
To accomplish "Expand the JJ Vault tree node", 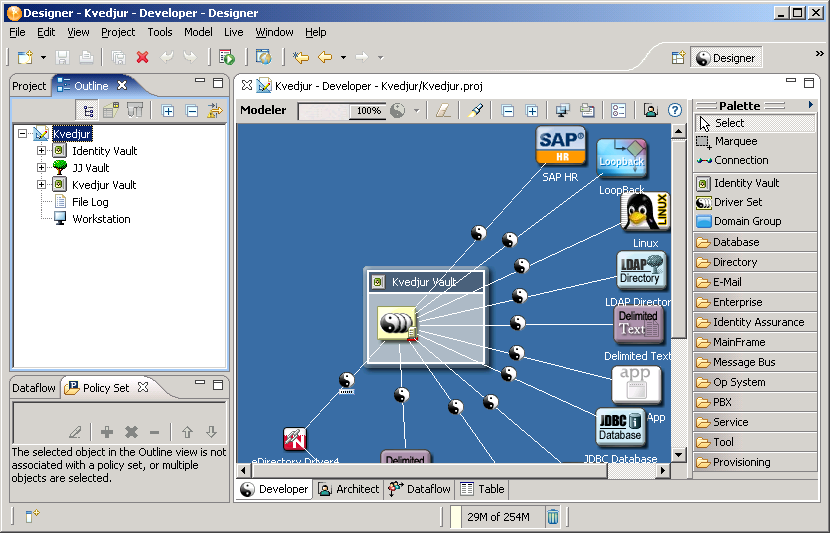I will point(41,168).
